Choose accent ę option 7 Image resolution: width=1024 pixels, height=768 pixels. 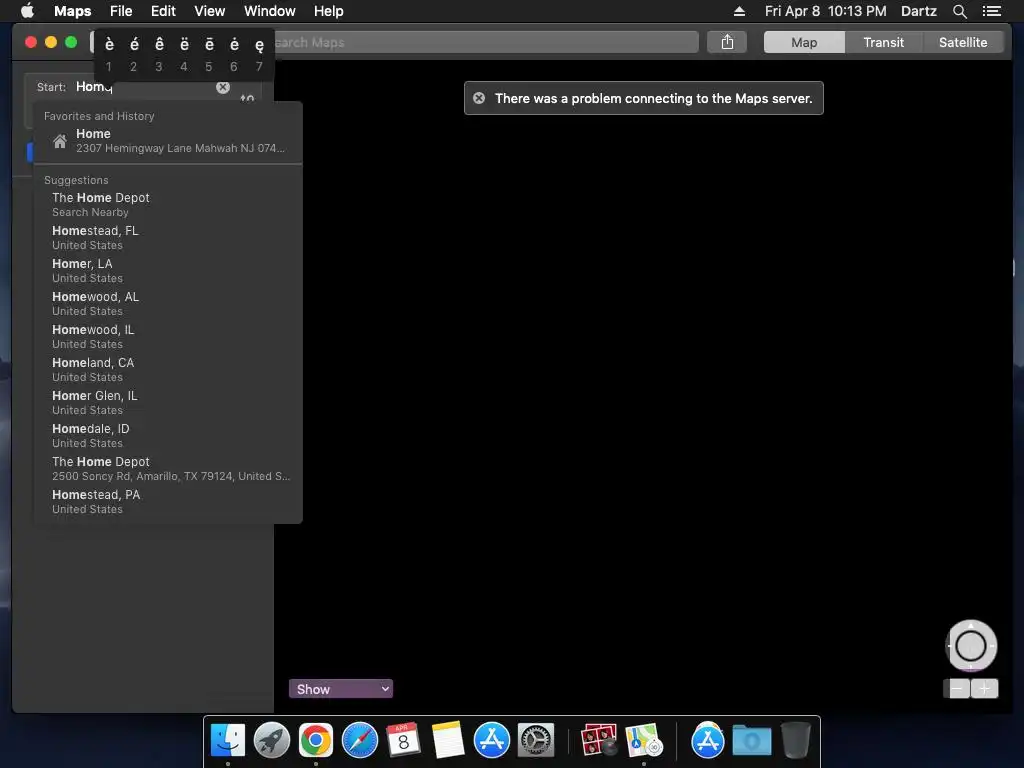pos(259,54)
